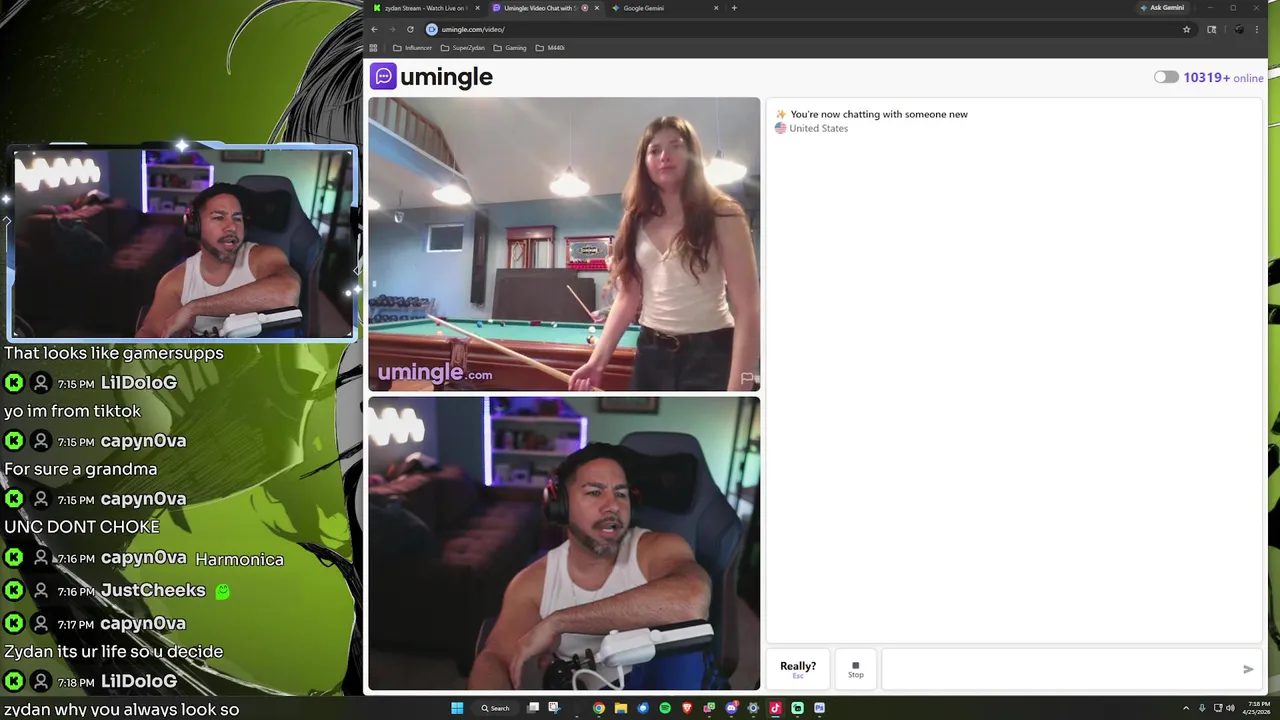This screenshot has height=720, width=1280.
Task: Open the M440i bookmark folder
Action: (x=550, y=47)
